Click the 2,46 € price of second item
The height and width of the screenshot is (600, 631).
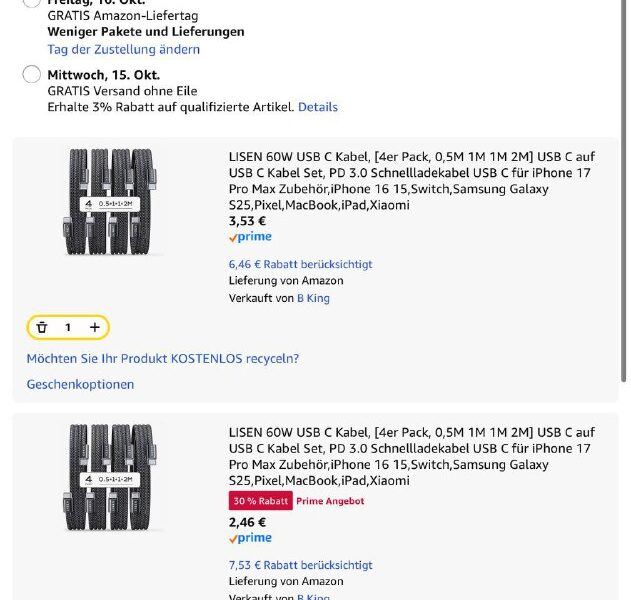point(247,522)
